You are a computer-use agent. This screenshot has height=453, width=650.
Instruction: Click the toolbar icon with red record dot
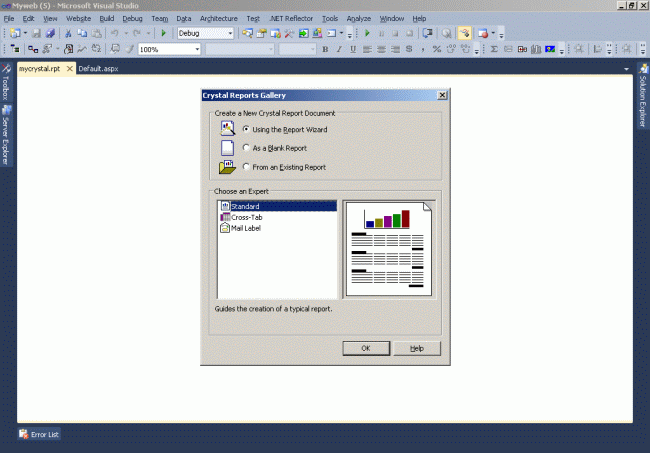click(x=483, y=33)
